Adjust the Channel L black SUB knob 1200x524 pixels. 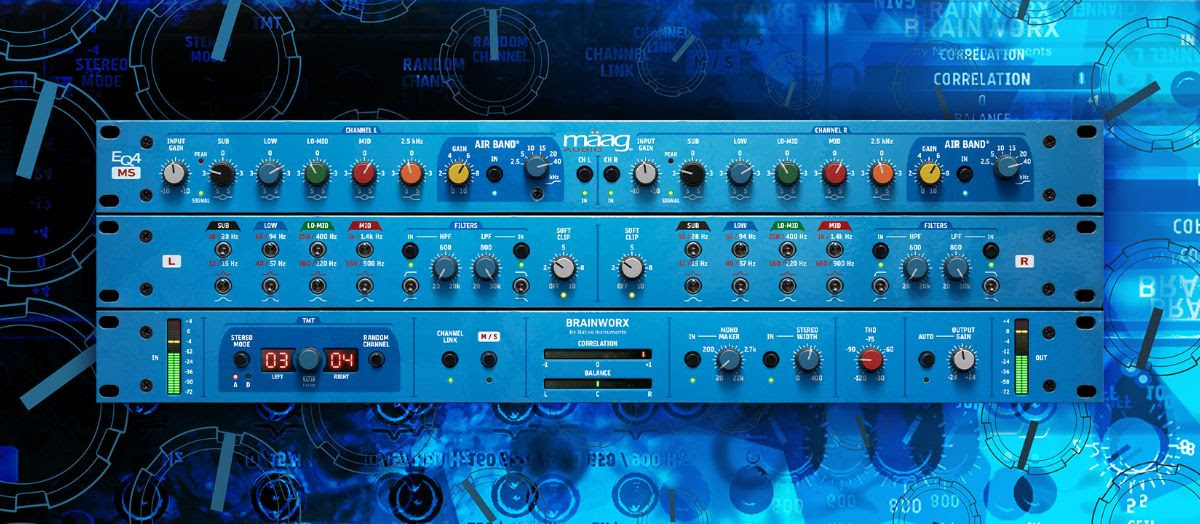click(x=222, y=174)
